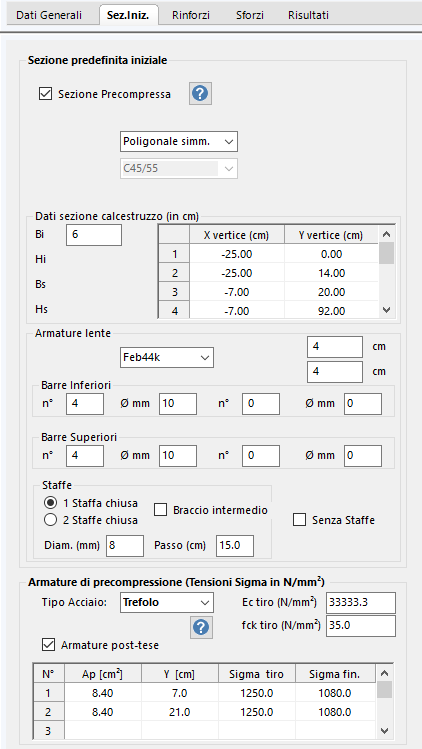Uncheck Sezione Precompressa checkbox
The height and width of the screenshot is (749, 422).
coord(45,94)
